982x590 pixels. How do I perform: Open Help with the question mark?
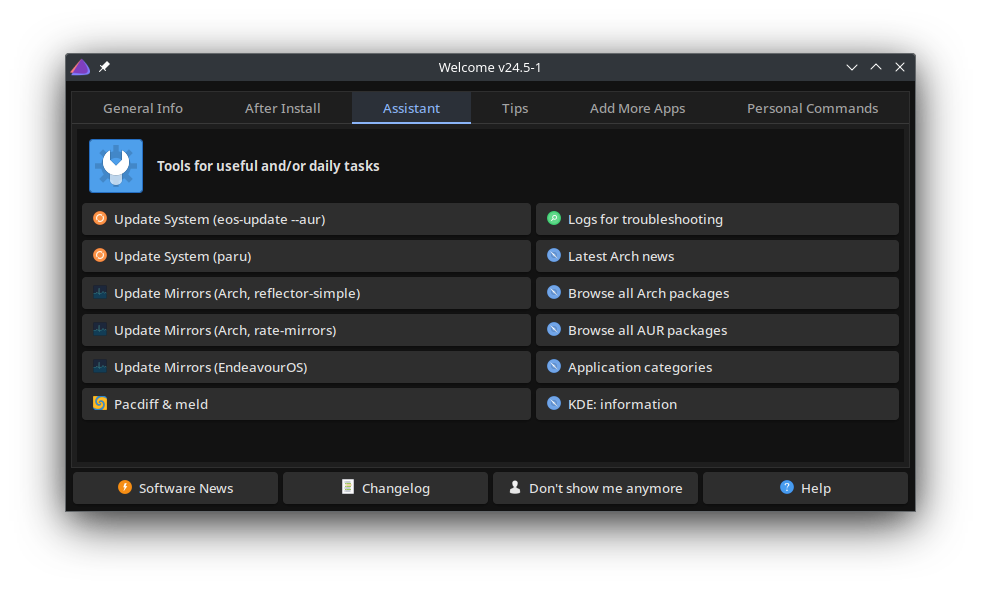coord(805,488)
